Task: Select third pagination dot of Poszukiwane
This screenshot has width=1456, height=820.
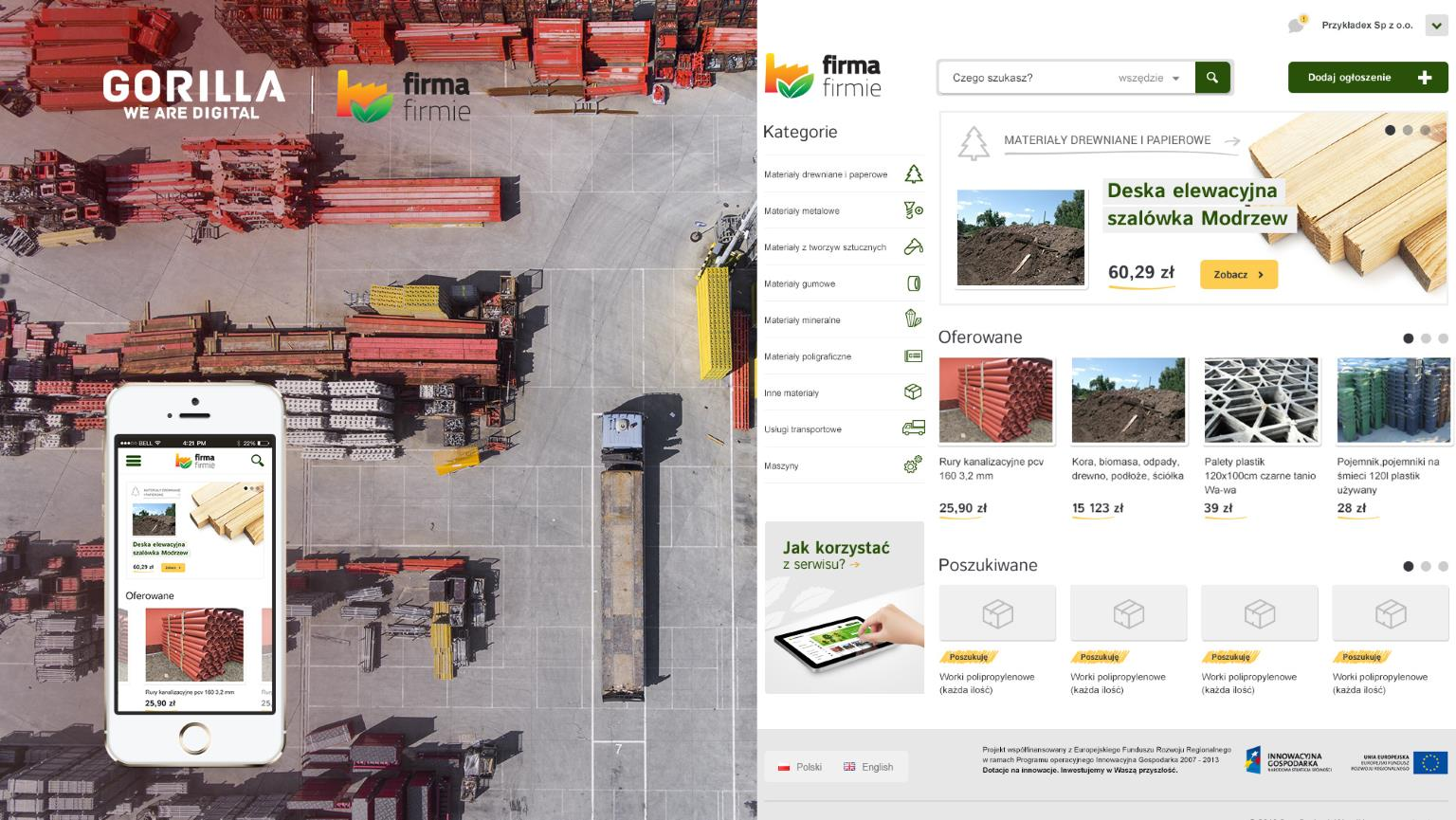Action: click(x=1443, y=566)
